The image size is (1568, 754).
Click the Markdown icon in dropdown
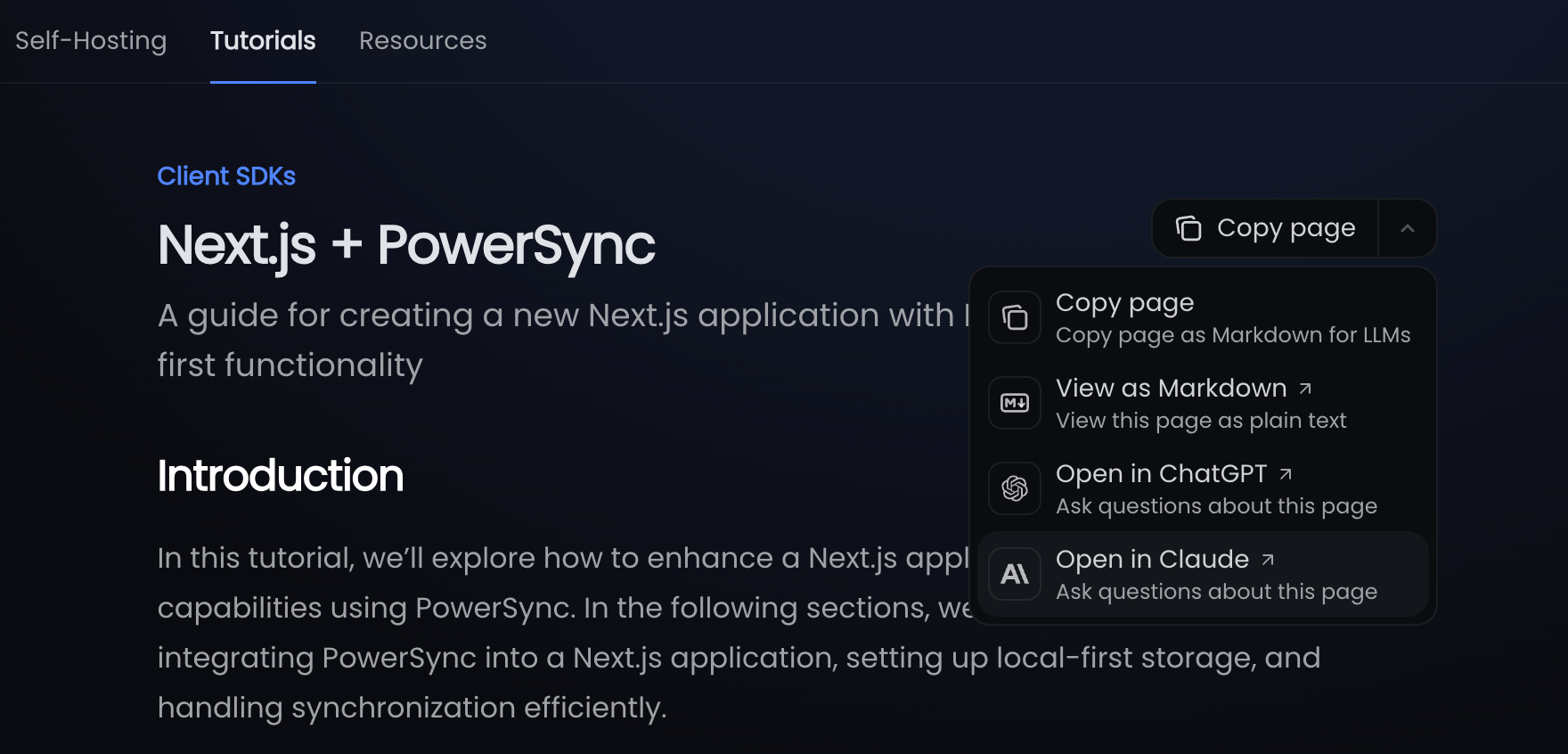tap(1015, 403)
